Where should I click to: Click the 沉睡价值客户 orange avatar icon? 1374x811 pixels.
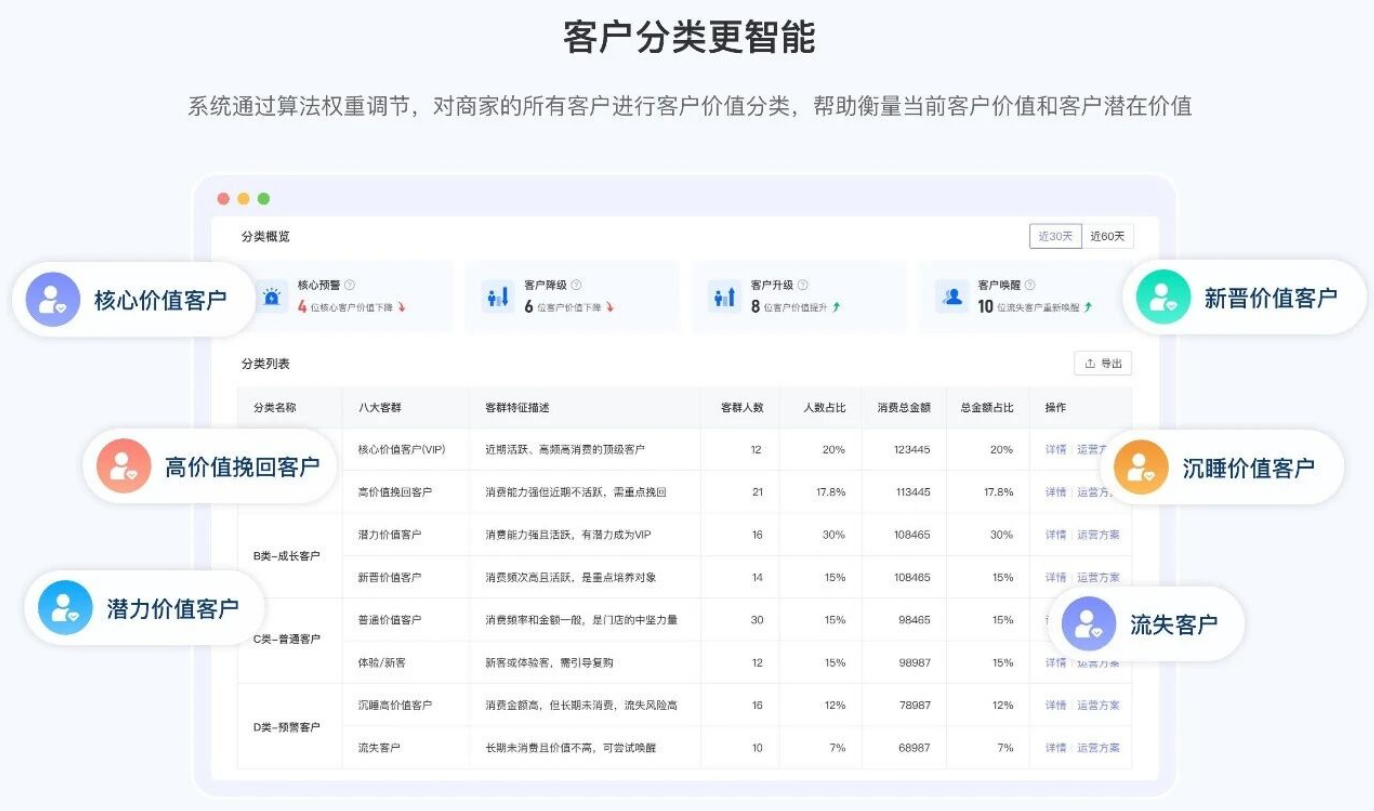click(1141, 468)
